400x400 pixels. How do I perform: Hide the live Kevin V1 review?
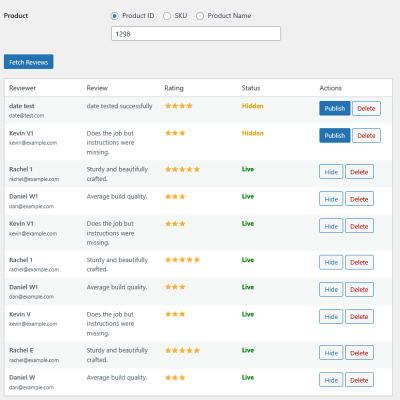tap(331, 226)
